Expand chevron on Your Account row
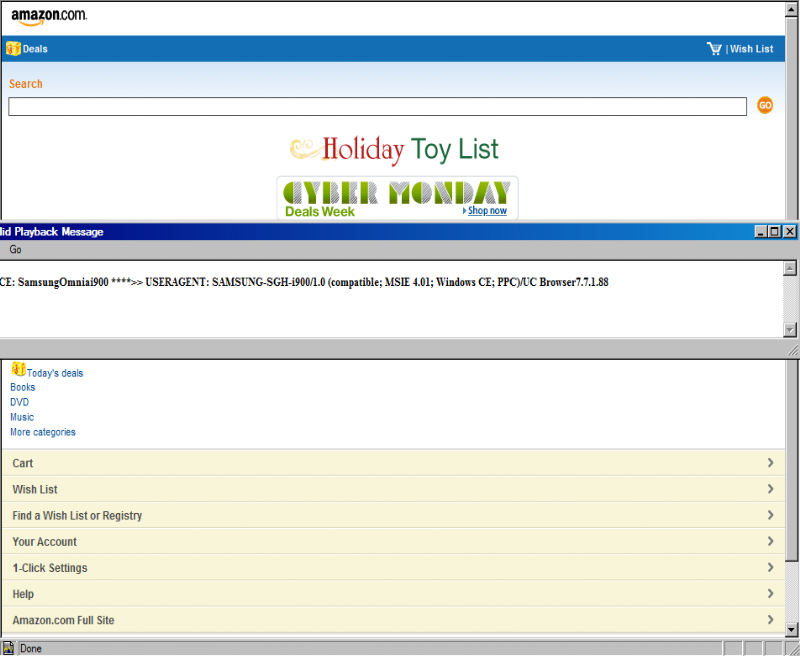800x656 pixels. pyautogui.click(x=770, y=541)
